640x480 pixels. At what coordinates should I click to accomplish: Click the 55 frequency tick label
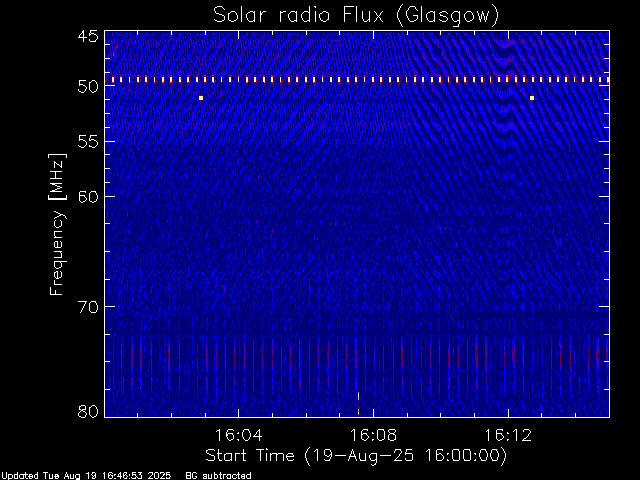[88, 142]
